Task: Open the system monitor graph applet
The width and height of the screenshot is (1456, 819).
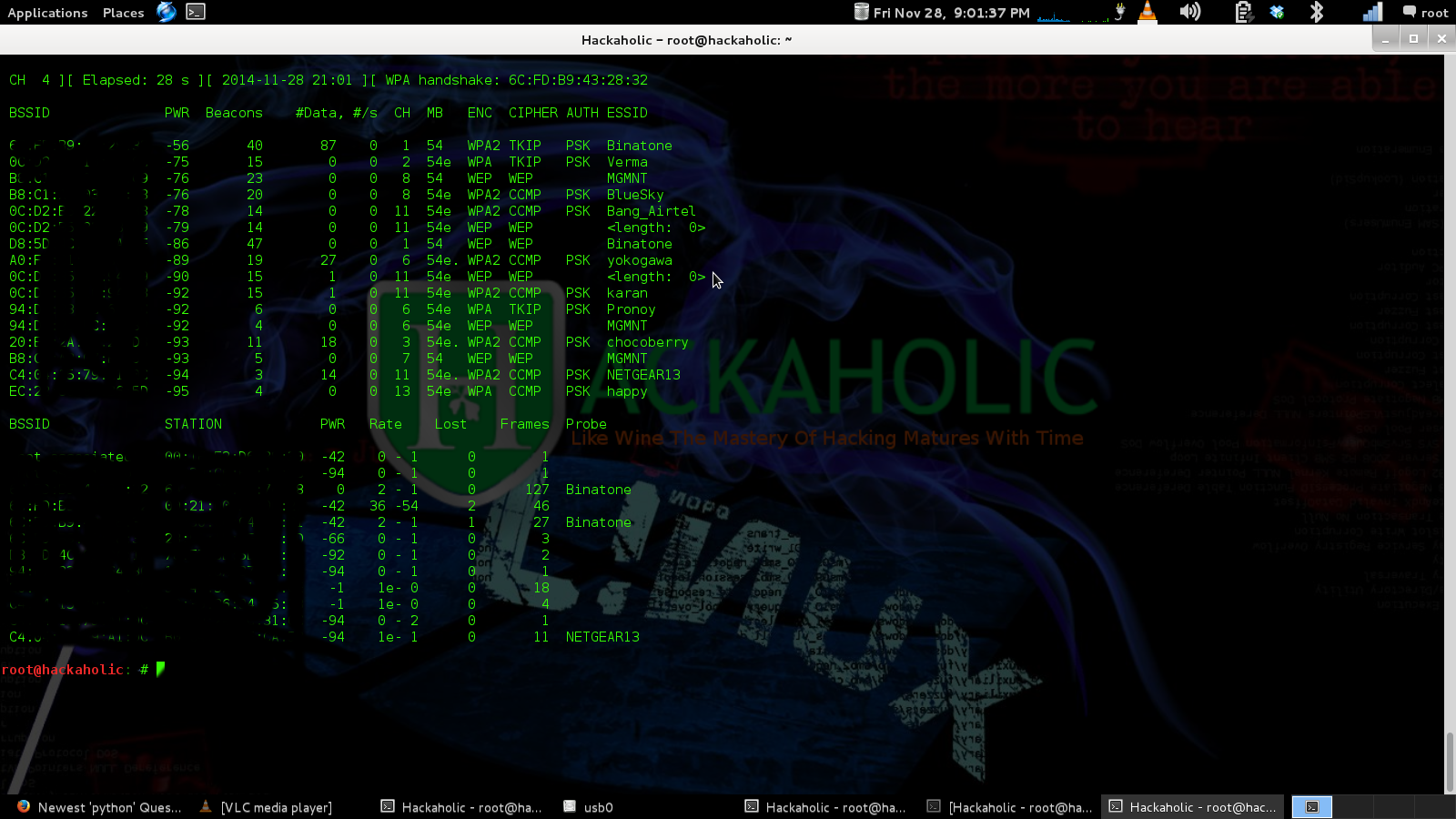Action: tap(1074, 13)
